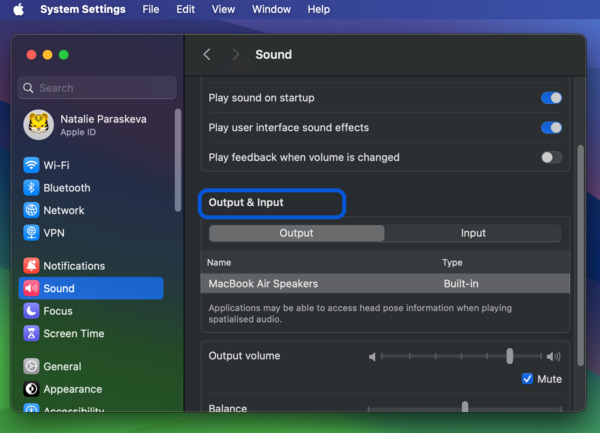Open the System Settings menu
Image resolution: width=600 pixels, height=433 pixels.
[x=83, y=9]
